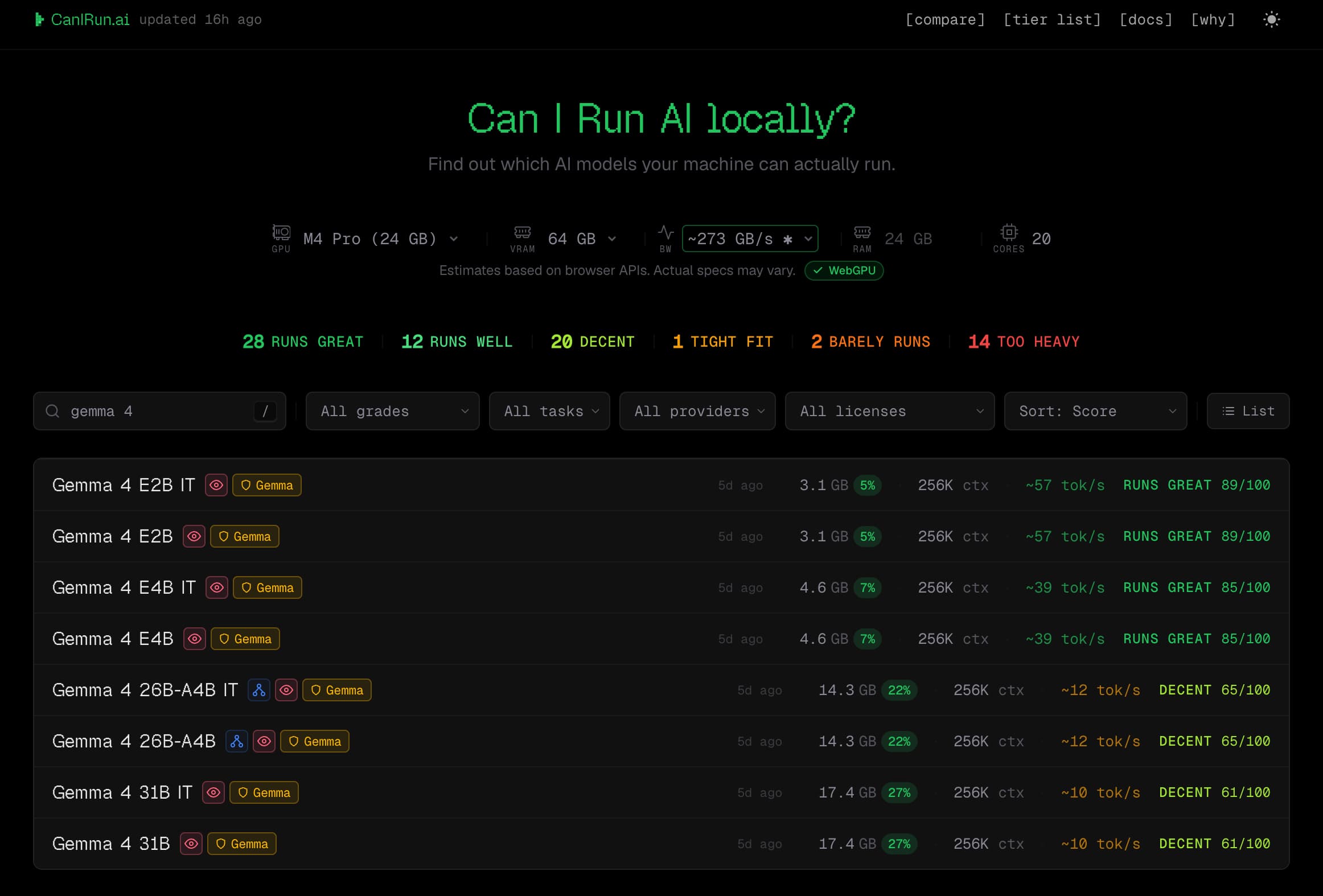Click the search magnifier icon
Image resolution: width=1323 pixels, height=896 pixels.
(x=52, y=411)
